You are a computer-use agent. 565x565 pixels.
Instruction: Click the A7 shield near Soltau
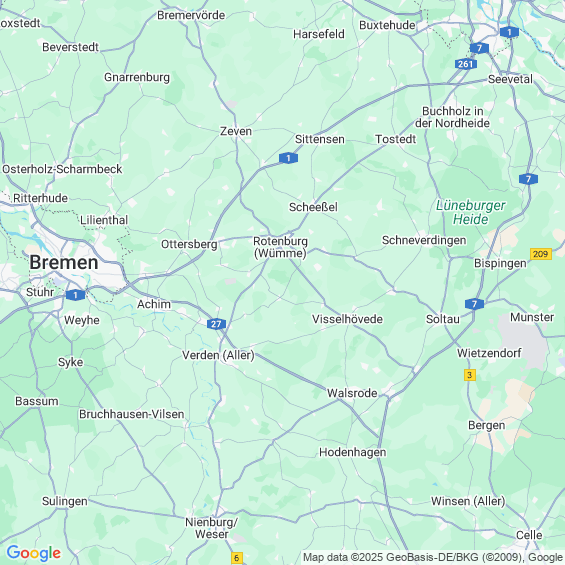tap(474, 304)
